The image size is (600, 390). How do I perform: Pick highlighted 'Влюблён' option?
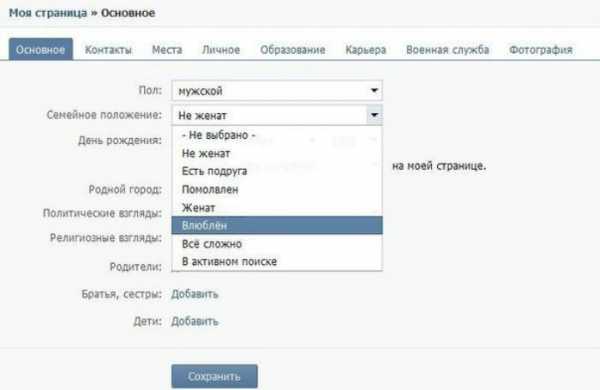[277, 225]
